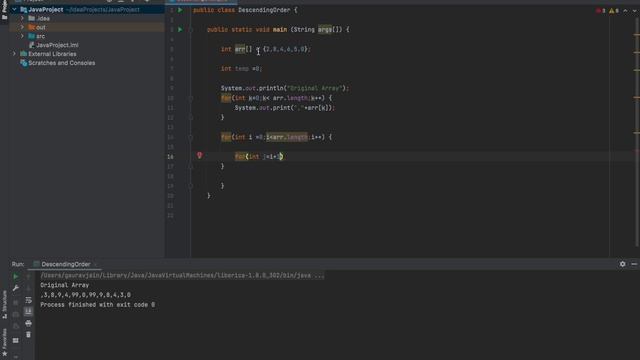The image size is (640, 360).
Task: Expand the src folder
Action: point(22,36)
